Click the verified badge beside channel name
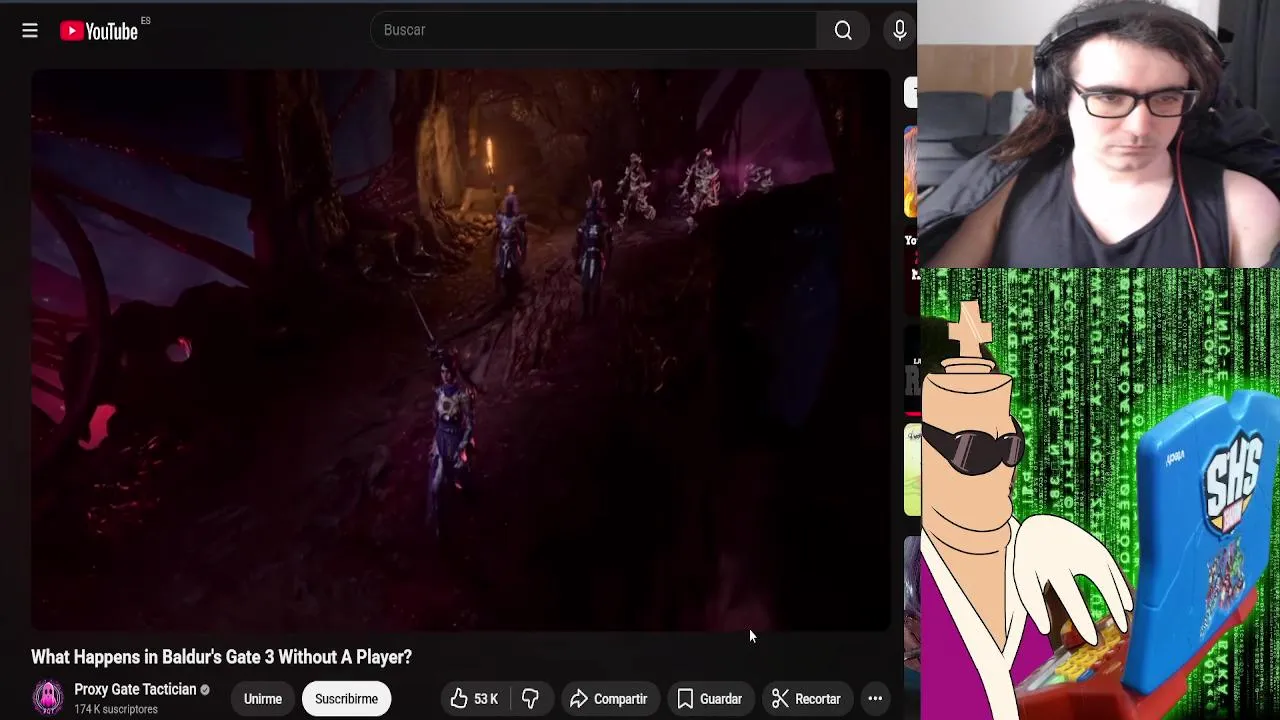This screenshot has height=720, width=1280. (205, 690)
